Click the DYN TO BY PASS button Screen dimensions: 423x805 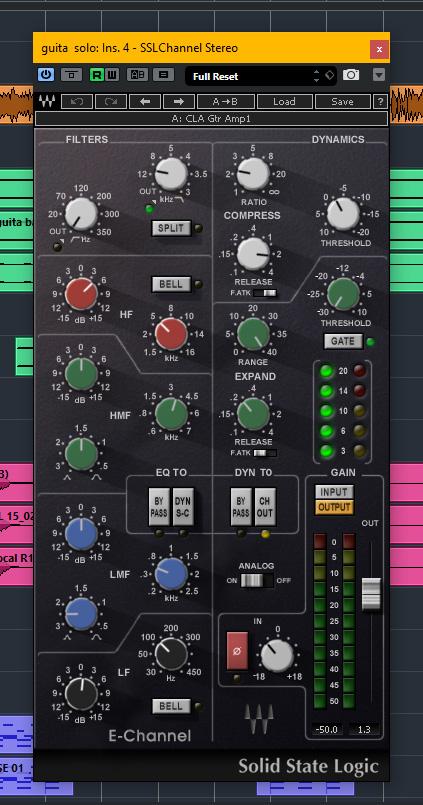point(241,506)
